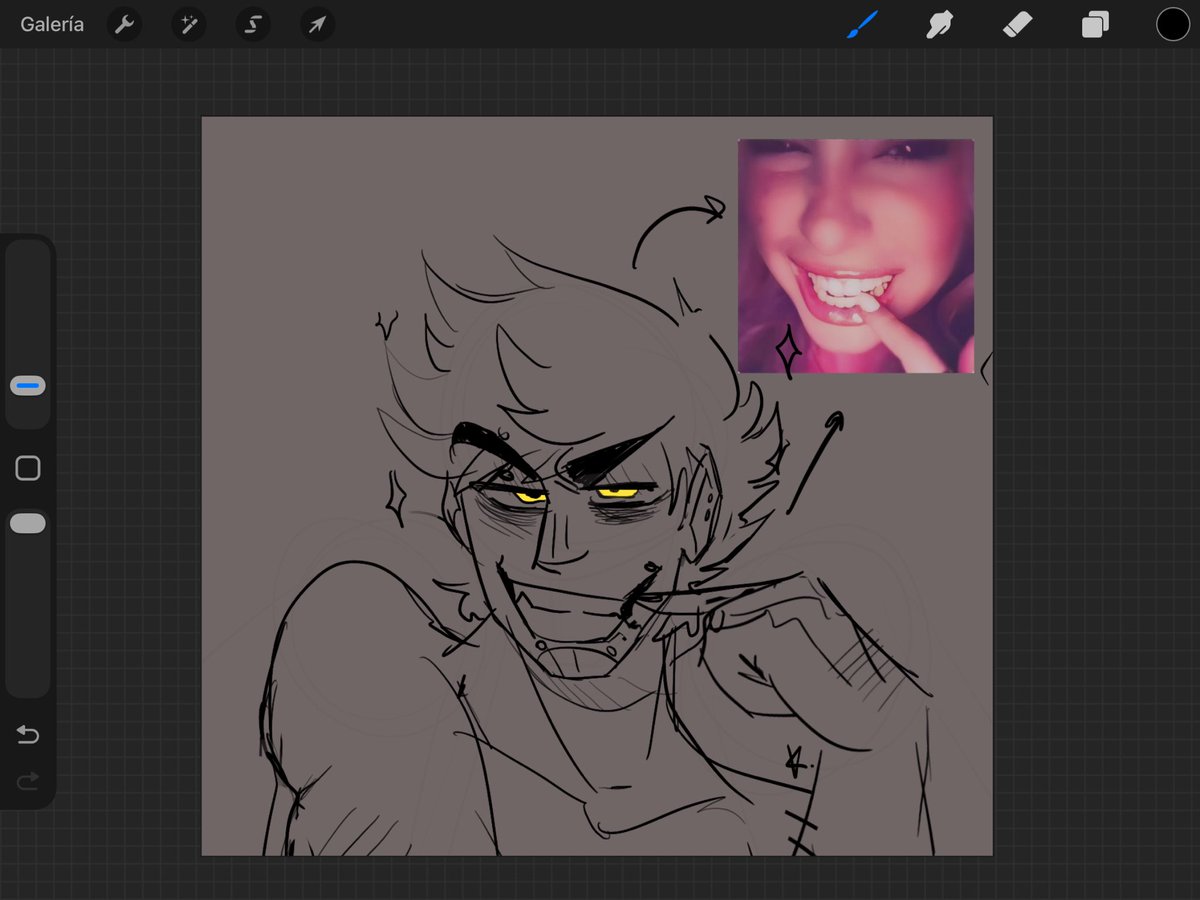
Task: Activate the Selection S-shaped tool
Action: (253, 25)
